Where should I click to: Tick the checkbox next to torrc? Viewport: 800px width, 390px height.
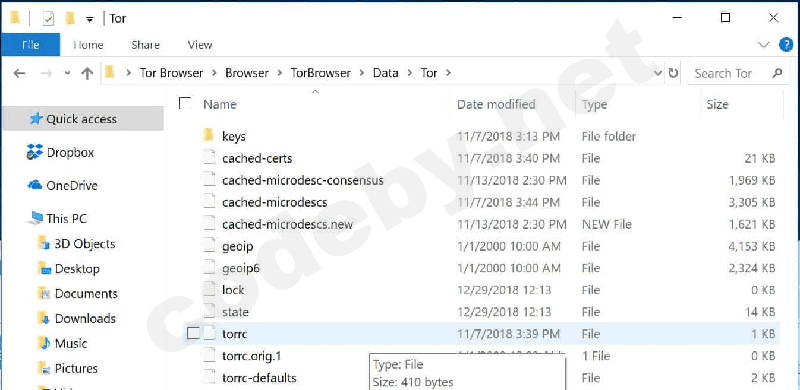[193, 333]
